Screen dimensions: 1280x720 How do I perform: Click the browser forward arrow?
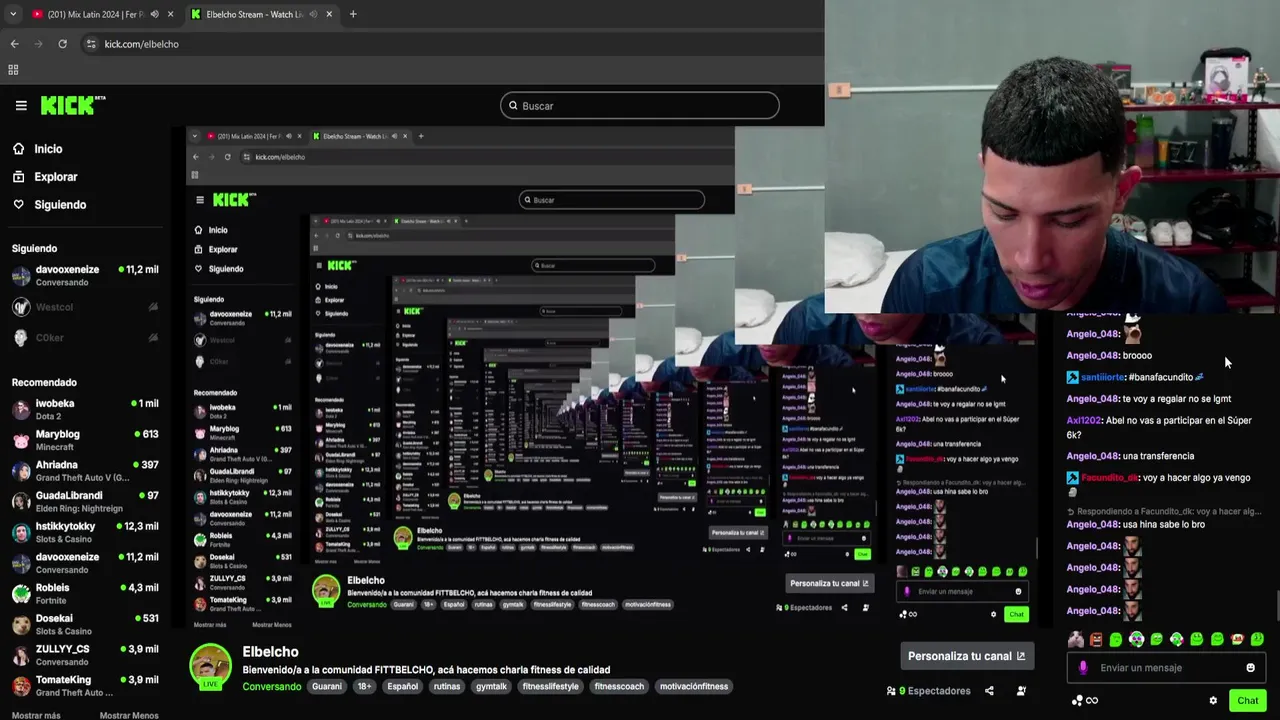38,44
